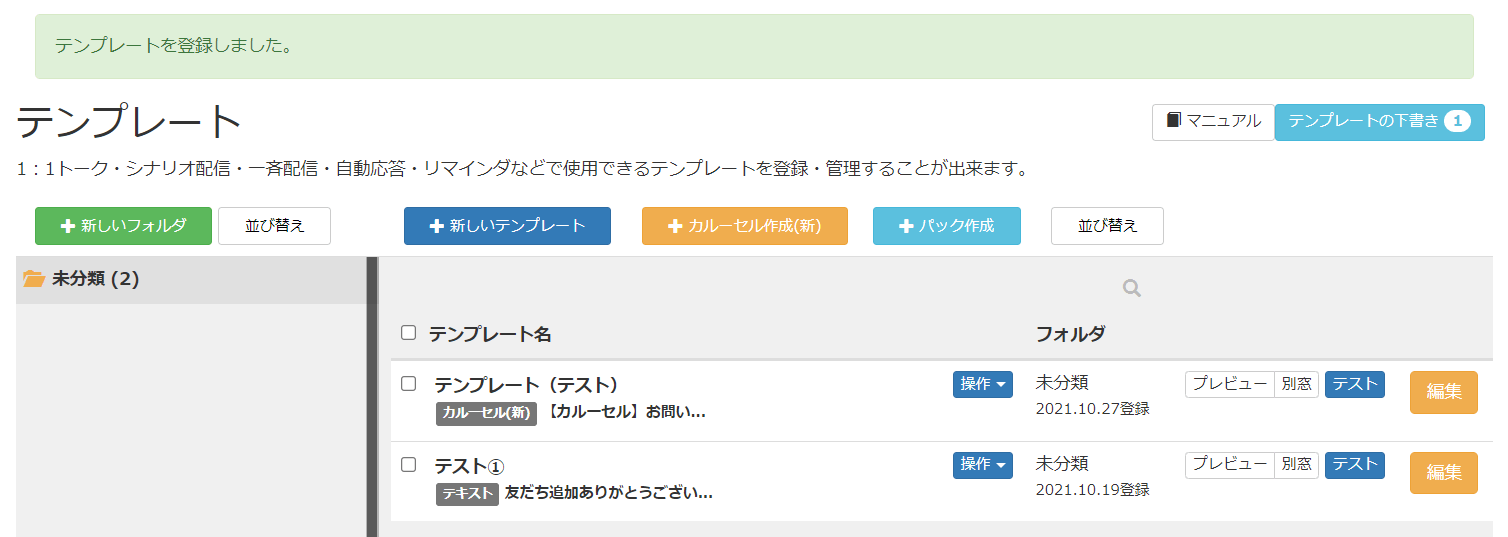This screenshot has height=537, width=1508.
Task: Click the draft count badge 1
Action: coord(1457,122)
